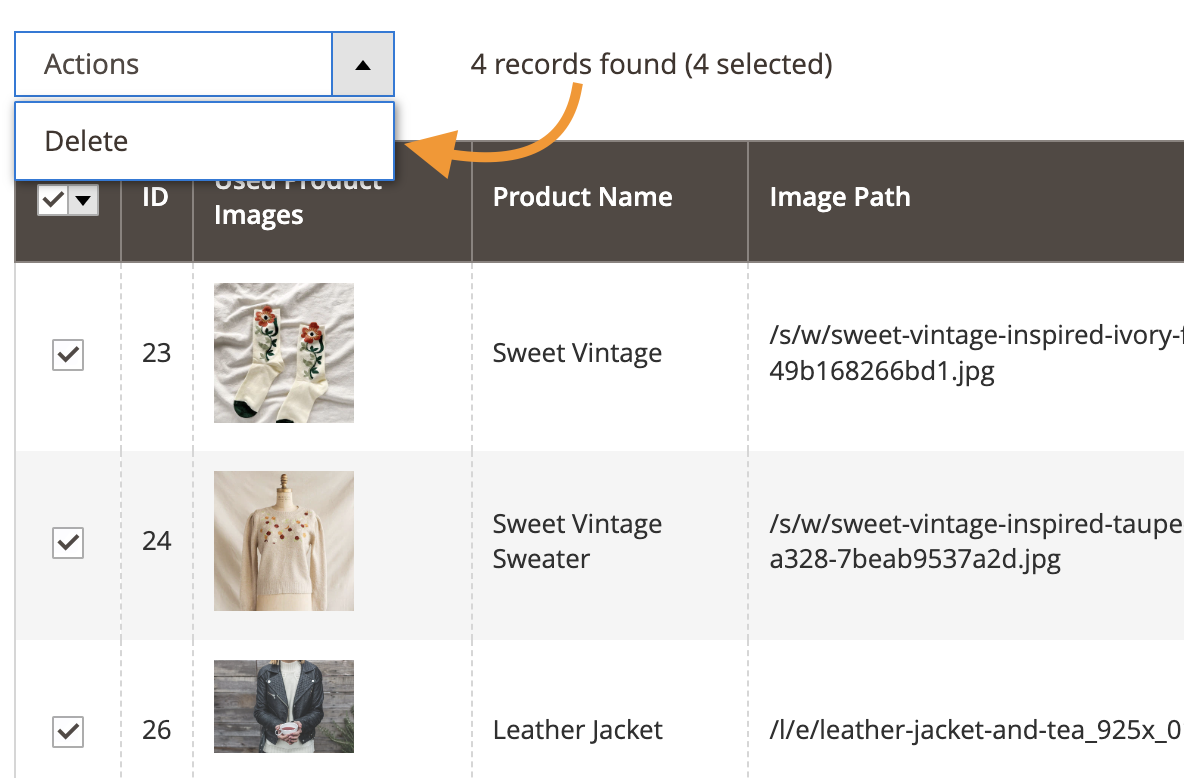Choose Delete from the Actions menu
The width and height of the screenshot is (1184, 778).
click(x=204, y=141)
